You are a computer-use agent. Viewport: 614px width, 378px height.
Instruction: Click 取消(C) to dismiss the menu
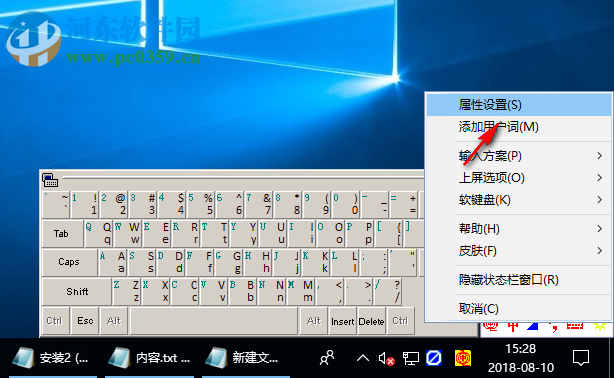click(519, 309)
